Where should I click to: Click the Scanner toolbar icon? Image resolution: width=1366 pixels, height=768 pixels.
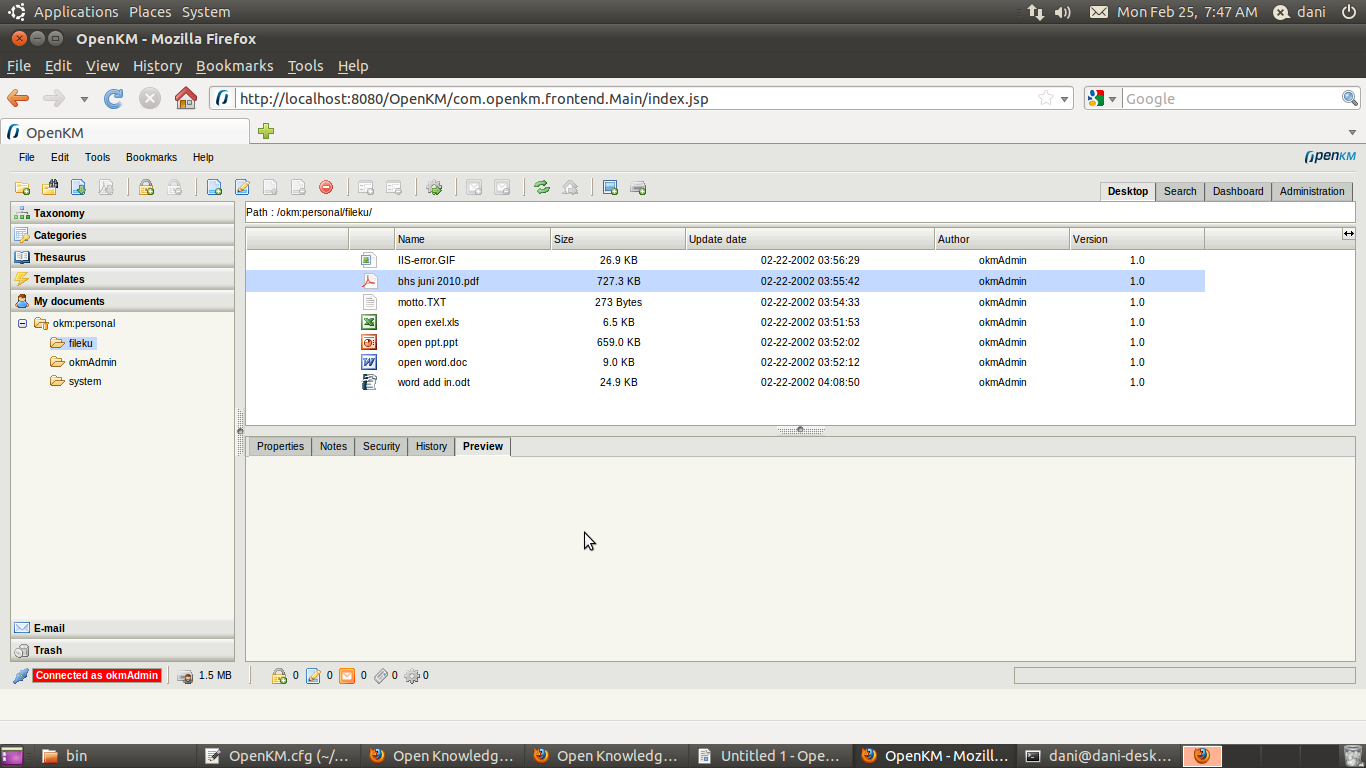click(610, 187)
